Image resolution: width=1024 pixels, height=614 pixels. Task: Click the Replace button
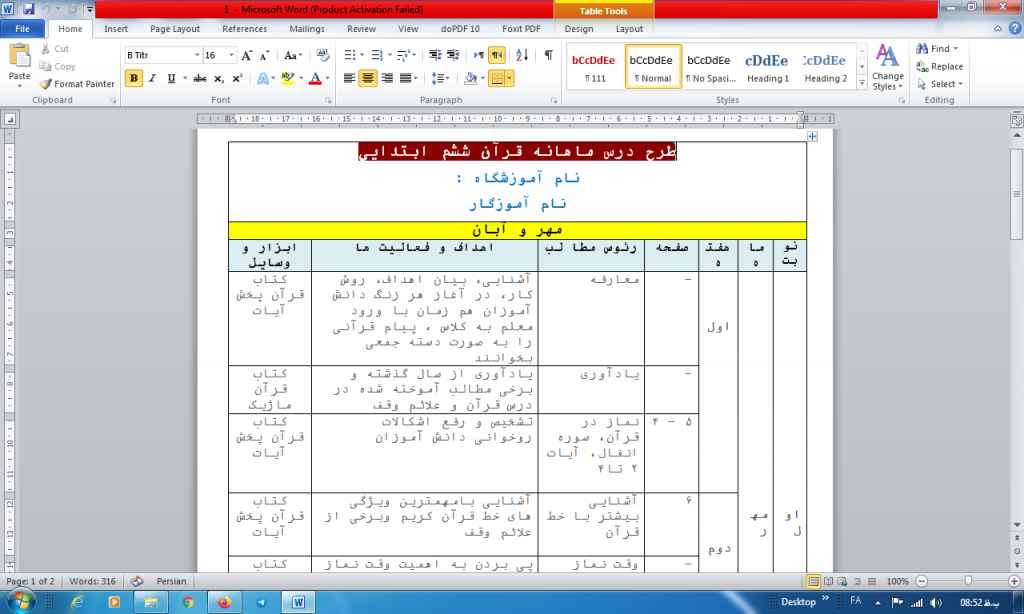939,66
